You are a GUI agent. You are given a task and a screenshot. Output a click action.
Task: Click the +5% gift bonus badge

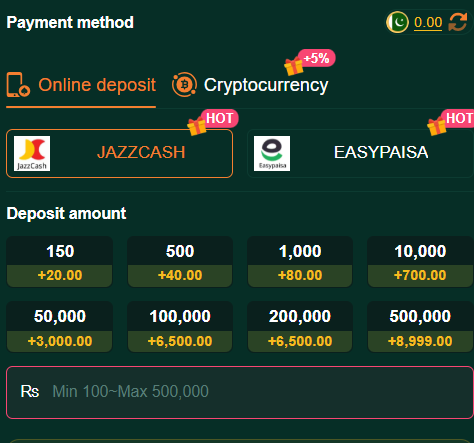(309, 62)
